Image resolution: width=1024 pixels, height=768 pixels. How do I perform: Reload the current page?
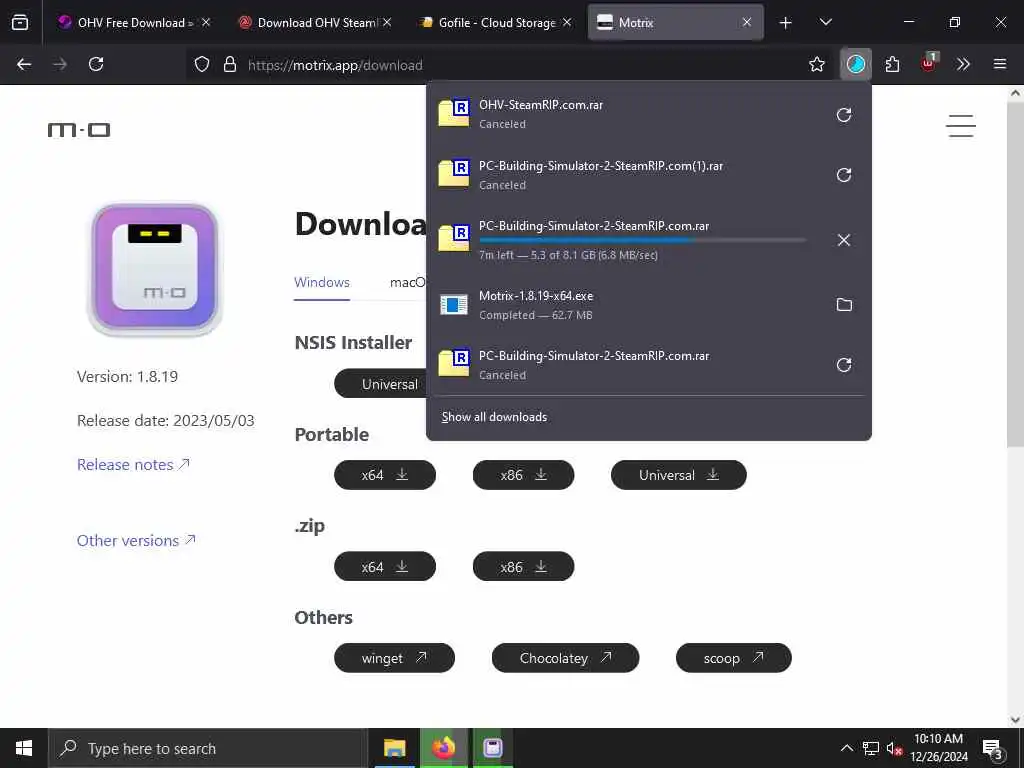(96, 64)
